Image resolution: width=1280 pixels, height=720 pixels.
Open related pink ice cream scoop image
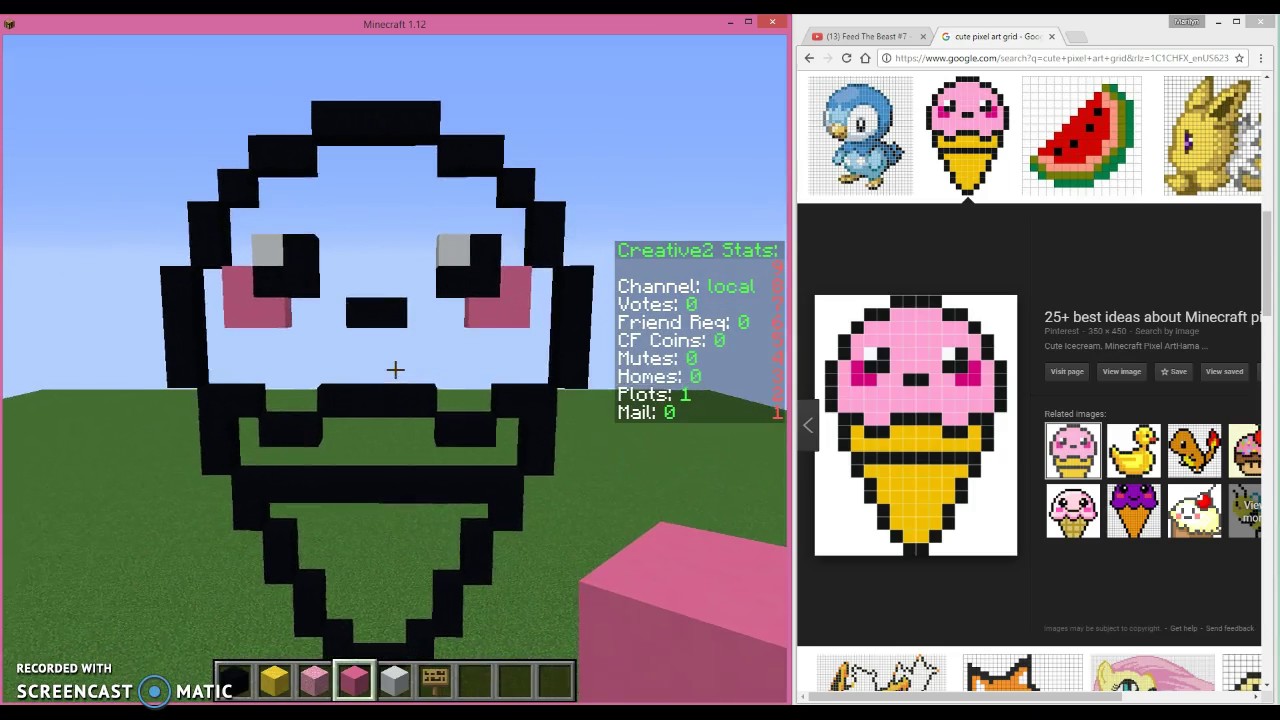tap(1073, 451)
